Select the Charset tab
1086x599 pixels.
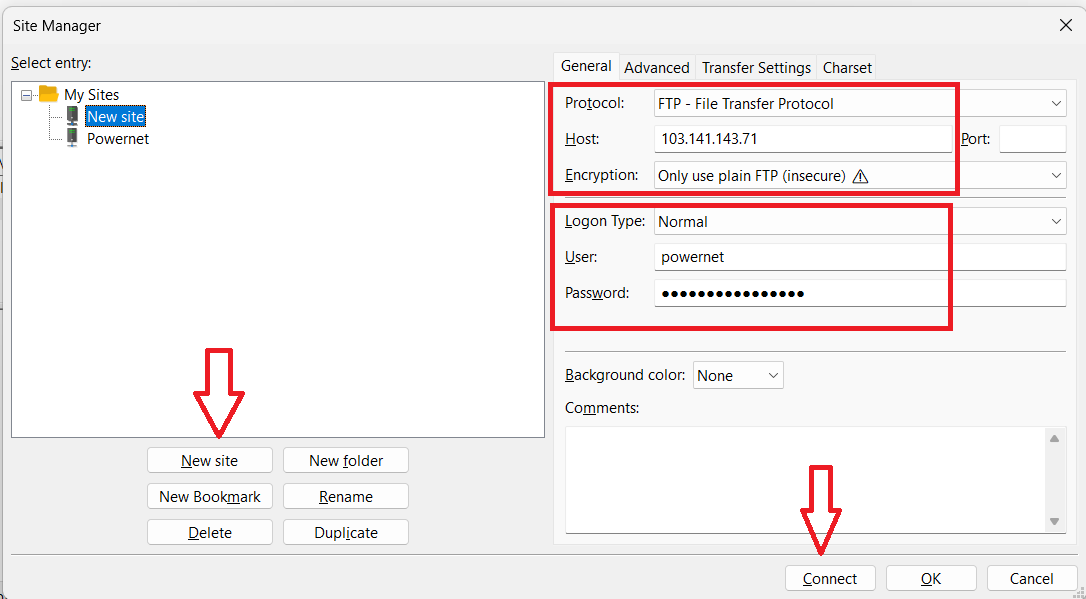[847, 67]
